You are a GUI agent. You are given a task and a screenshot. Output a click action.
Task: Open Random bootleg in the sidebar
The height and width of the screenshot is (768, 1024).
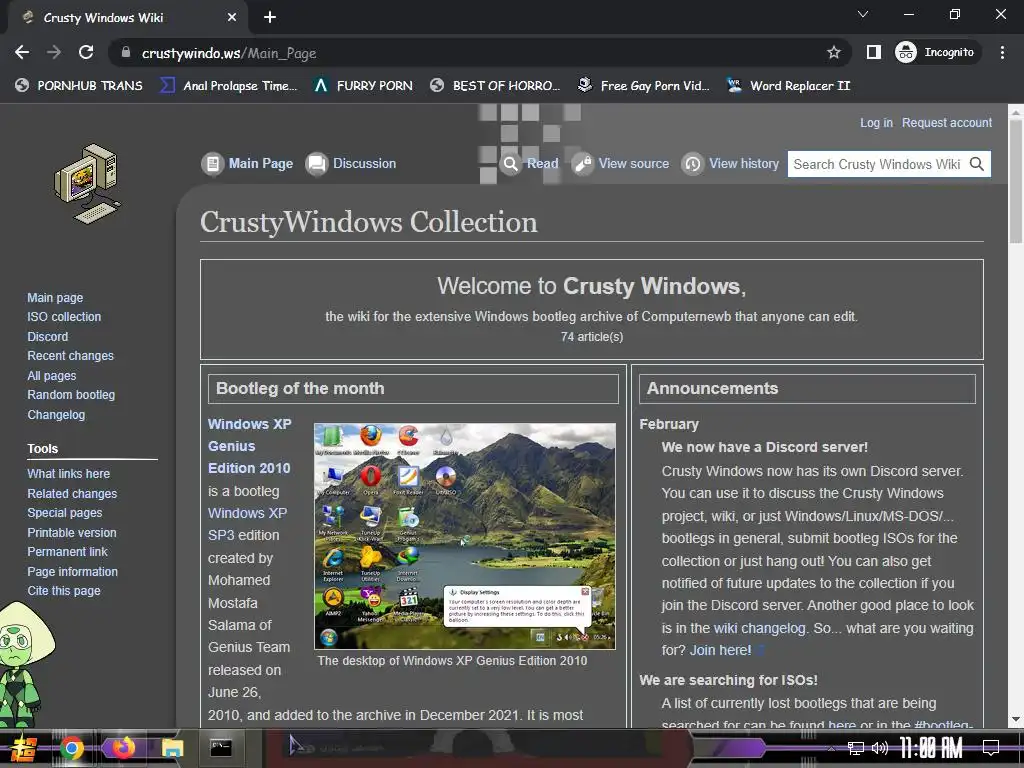(x=71, y=394)
